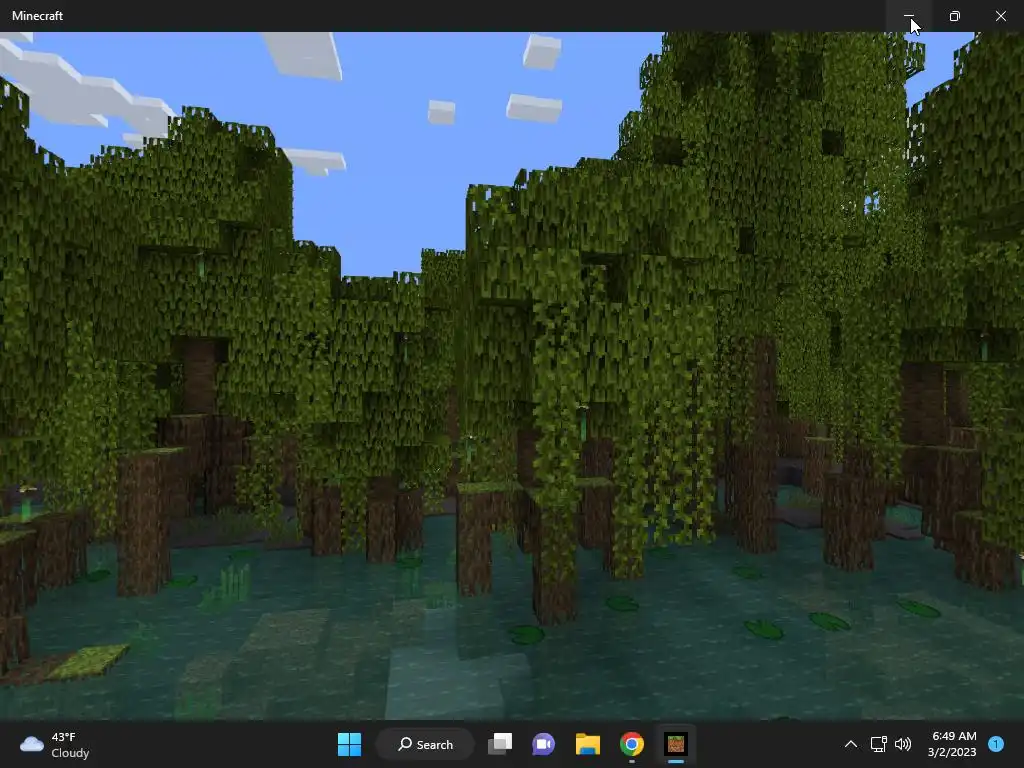This screenshot has width=1024, height=768.
Task: Launch the Teams Chat taskbar icon
Action: (x=543, y=744)
